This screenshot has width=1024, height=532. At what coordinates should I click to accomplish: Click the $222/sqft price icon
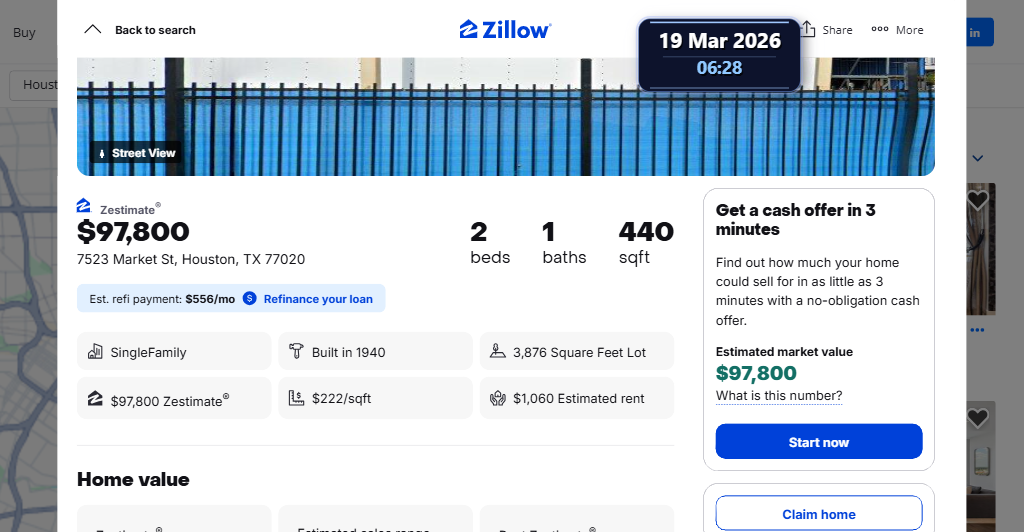296,398
